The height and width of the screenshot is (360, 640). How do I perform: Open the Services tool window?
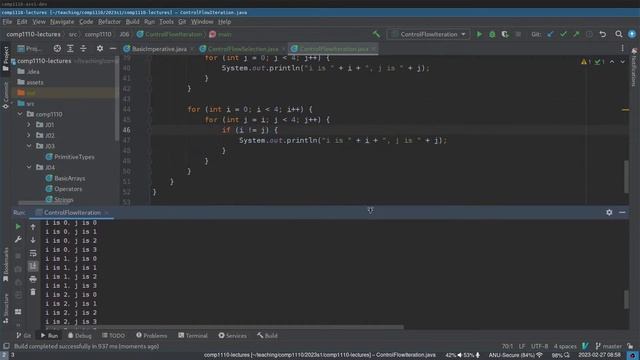(x=232, y=336)
